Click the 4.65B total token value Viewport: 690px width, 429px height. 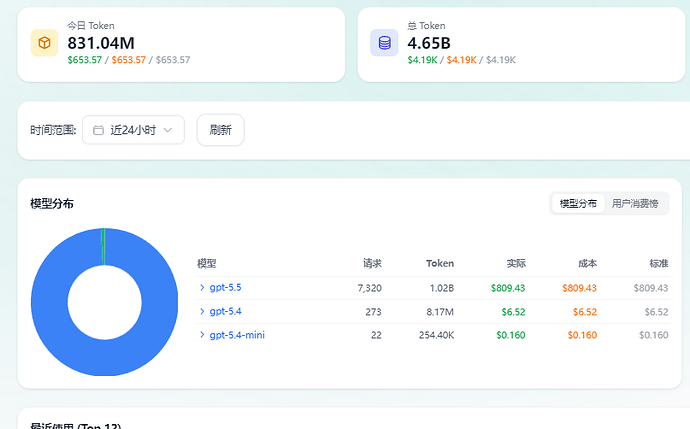[429, 43]
